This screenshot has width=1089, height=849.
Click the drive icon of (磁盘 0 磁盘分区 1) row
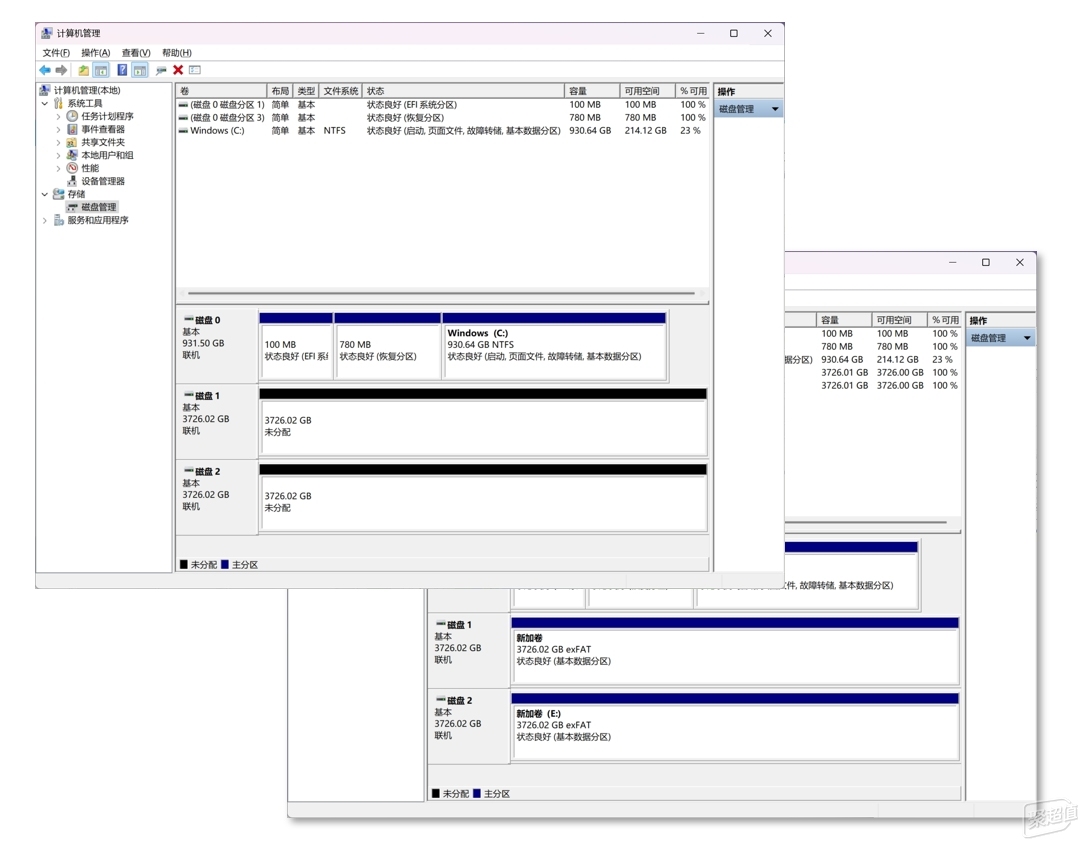[x=183, y=105]
